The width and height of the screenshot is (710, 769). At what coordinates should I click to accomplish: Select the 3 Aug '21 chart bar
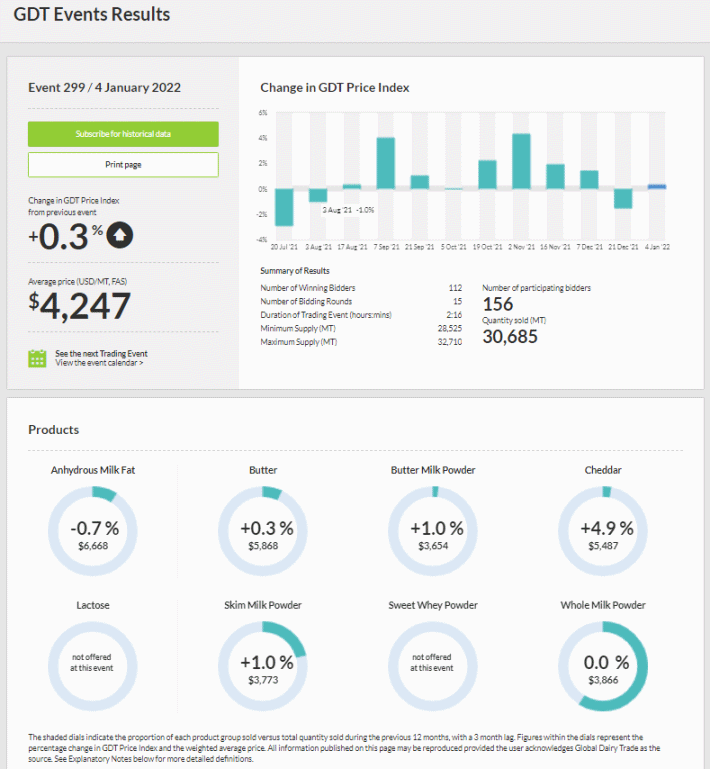click(318, 195)
